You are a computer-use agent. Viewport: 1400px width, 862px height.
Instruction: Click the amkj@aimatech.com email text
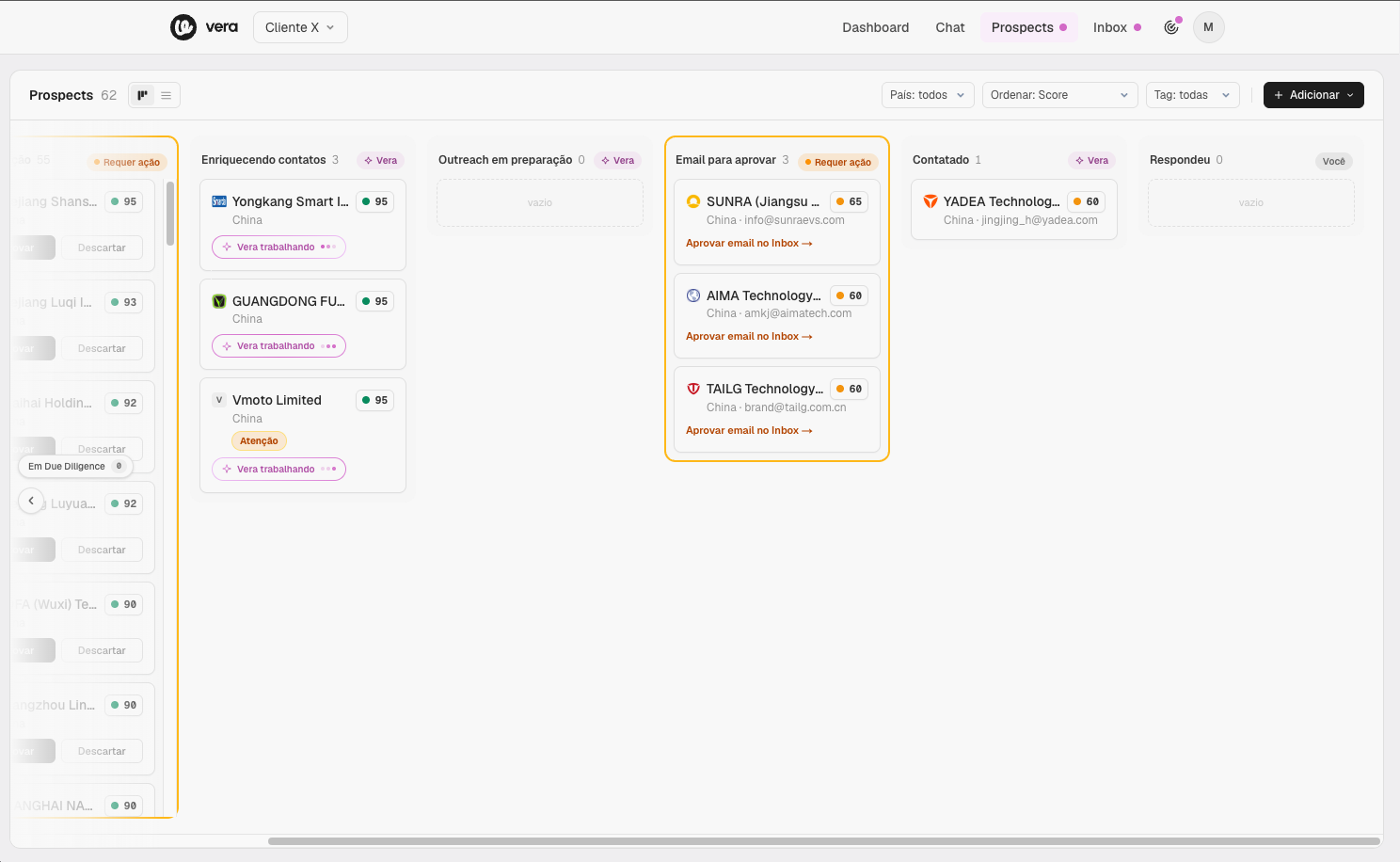pos(798,313)
